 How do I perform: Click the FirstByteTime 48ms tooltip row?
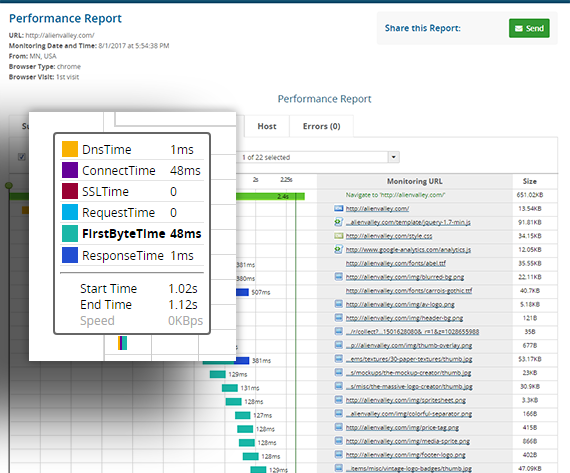pos(132,233)
